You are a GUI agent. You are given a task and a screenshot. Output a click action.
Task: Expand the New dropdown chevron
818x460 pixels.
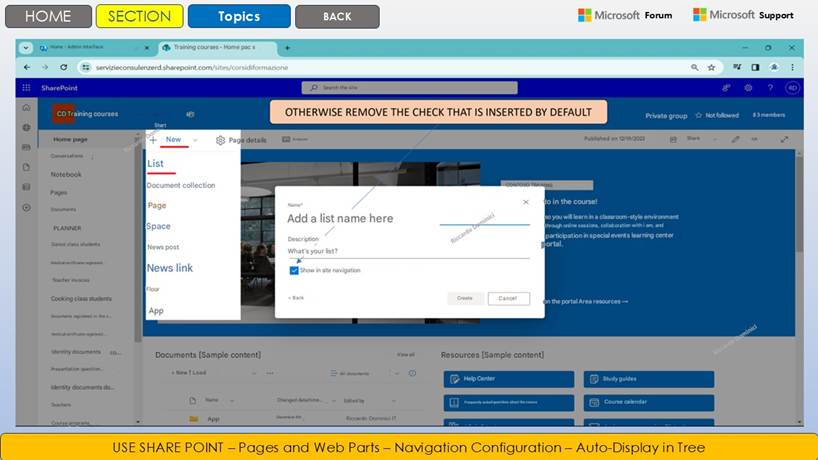pyautogui.click(x=195, y=140)
